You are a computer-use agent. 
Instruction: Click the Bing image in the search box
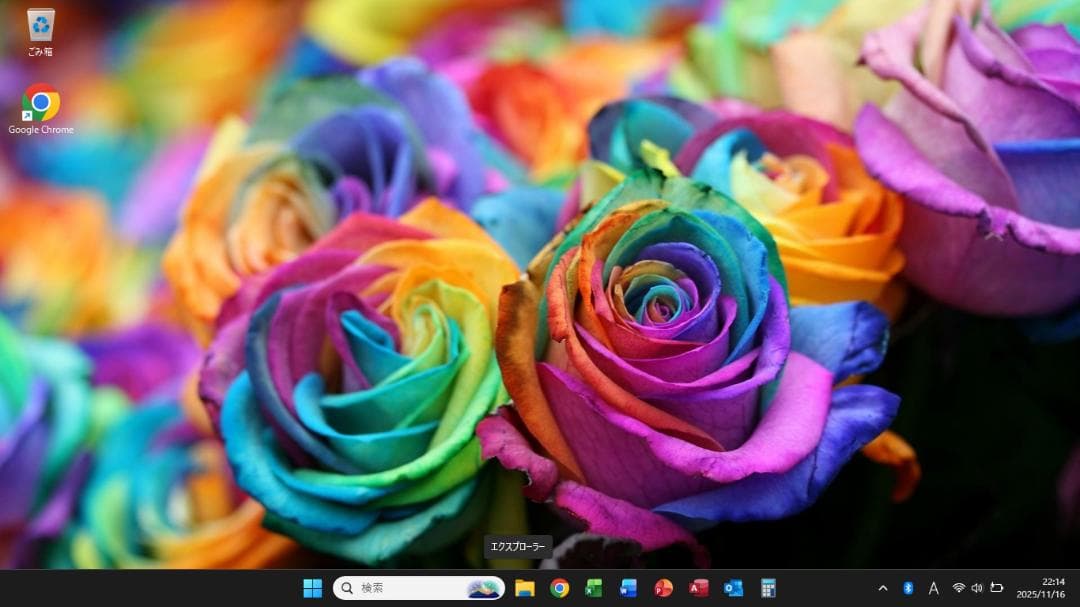pos(485,589)
